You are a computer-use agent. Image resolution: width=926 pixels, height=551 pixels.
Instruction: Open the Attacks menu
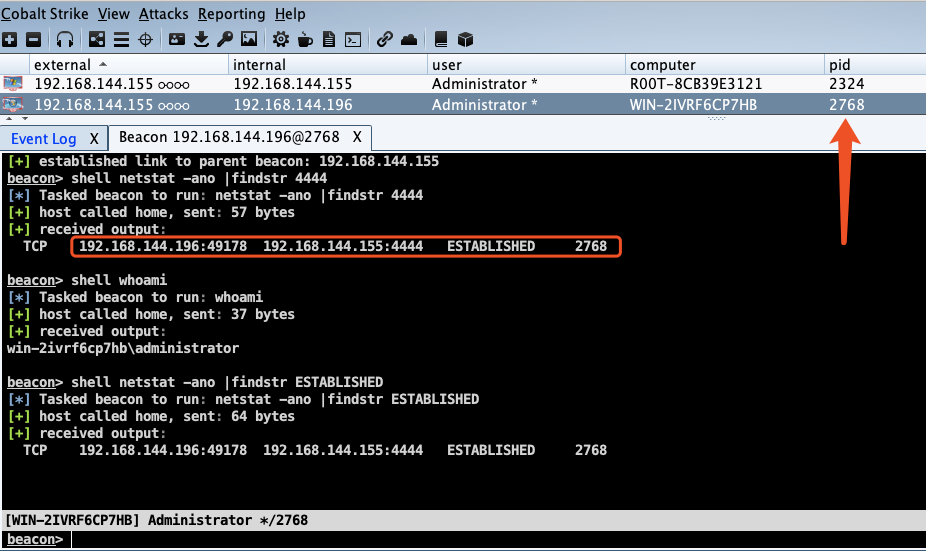coord(164,14)
